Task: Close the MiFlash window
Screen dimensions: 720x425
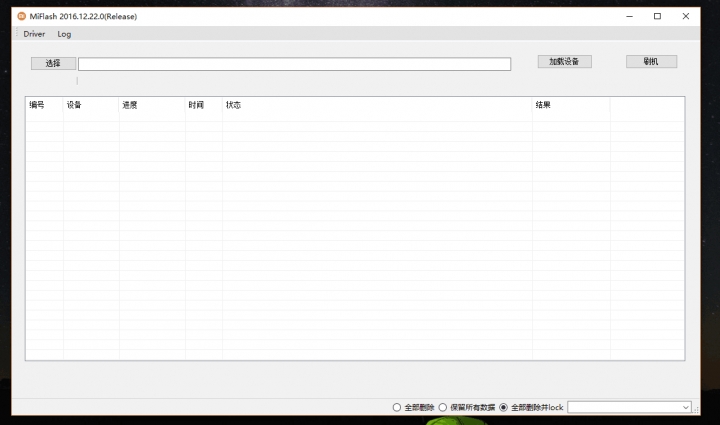Action: 686,16
